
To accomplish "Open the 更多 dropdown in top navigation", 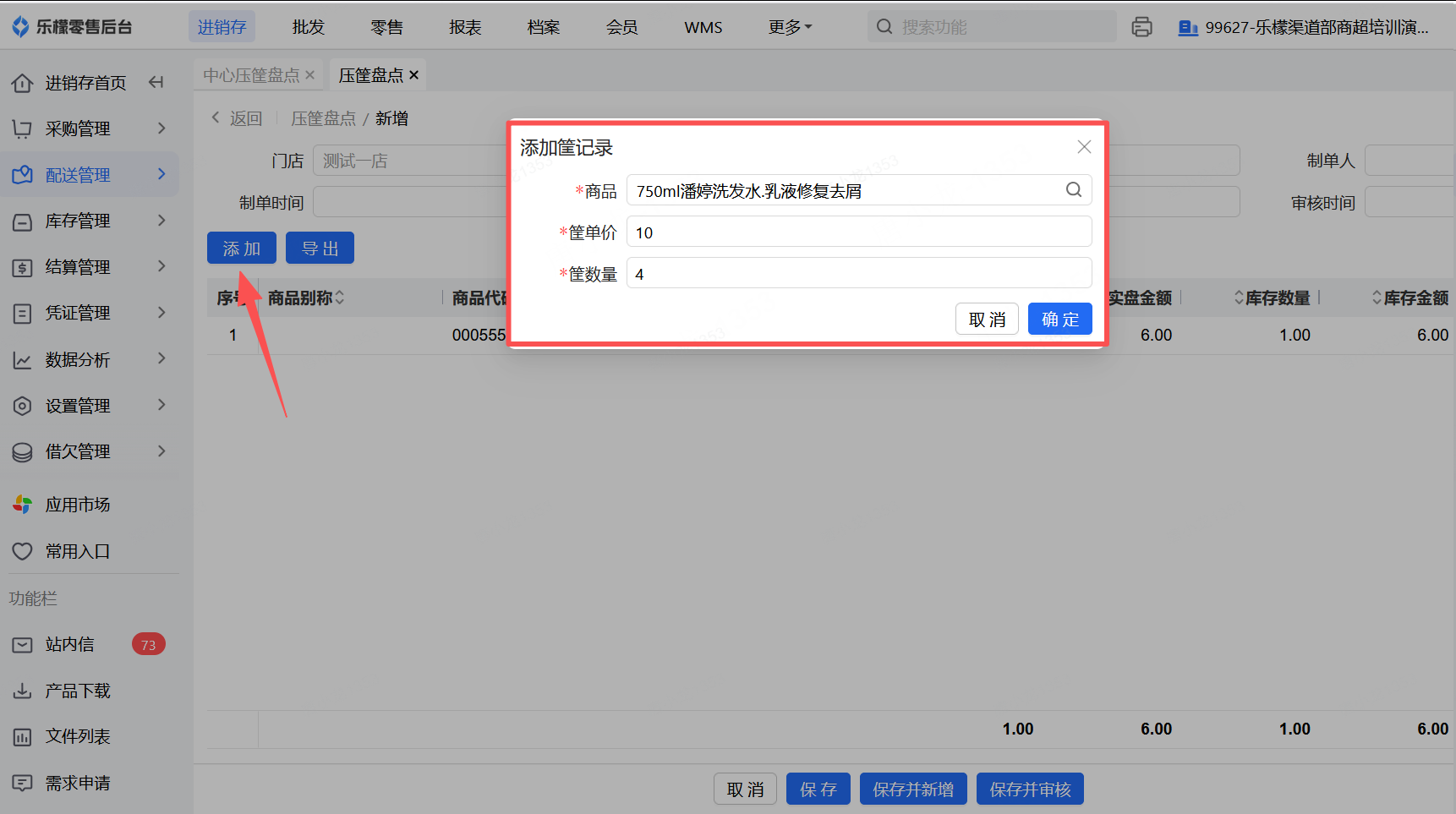I will [x=790, y=27].
